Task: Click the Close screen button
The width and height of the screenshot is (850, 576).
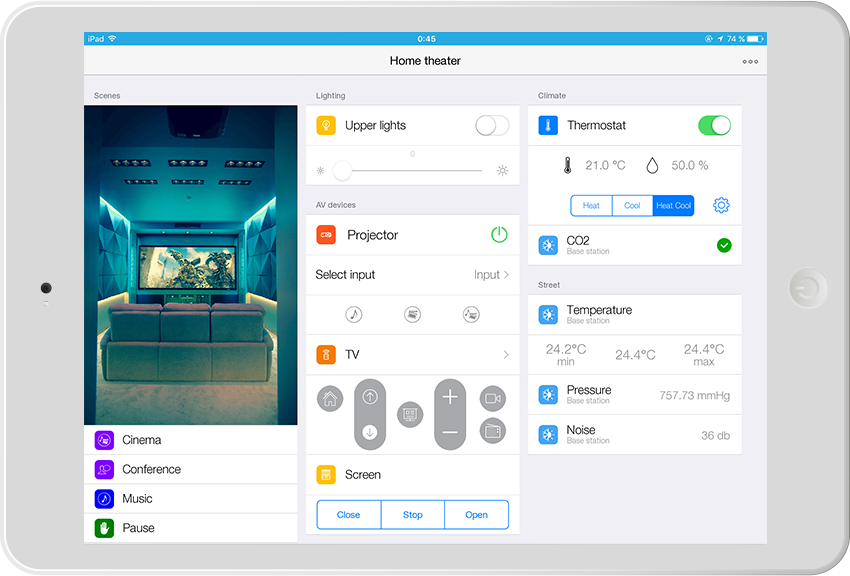Action: [348, 515]
